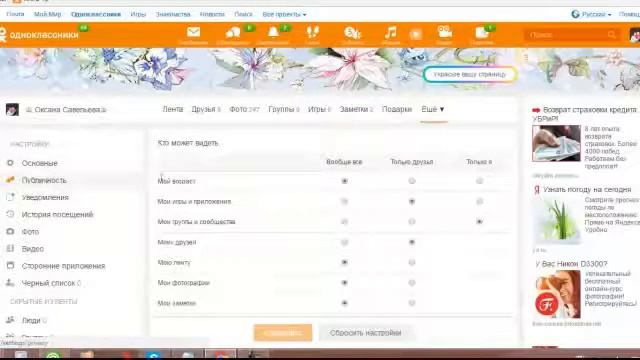
Task: Set Моих друзей to Вообще все
Action: (x=344, y=242)
